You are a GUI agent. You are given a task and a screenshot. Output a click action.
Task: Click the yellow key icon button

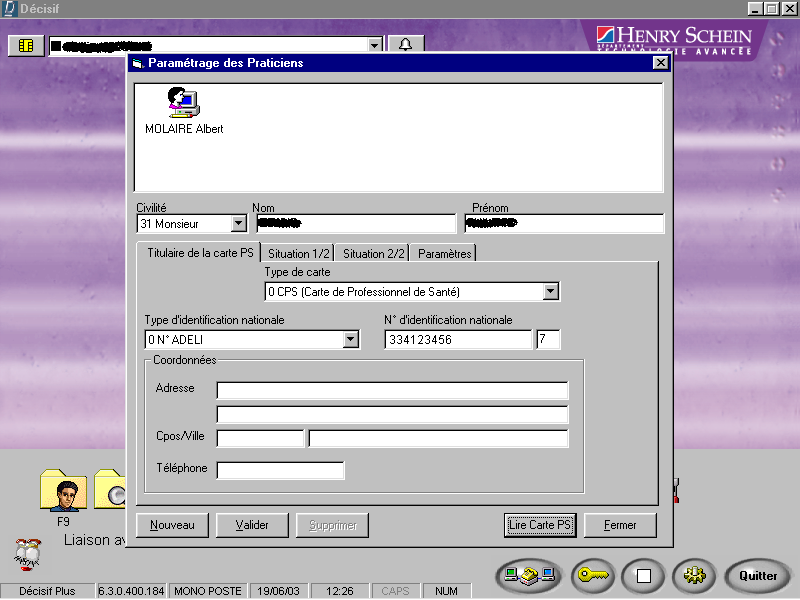592,576
